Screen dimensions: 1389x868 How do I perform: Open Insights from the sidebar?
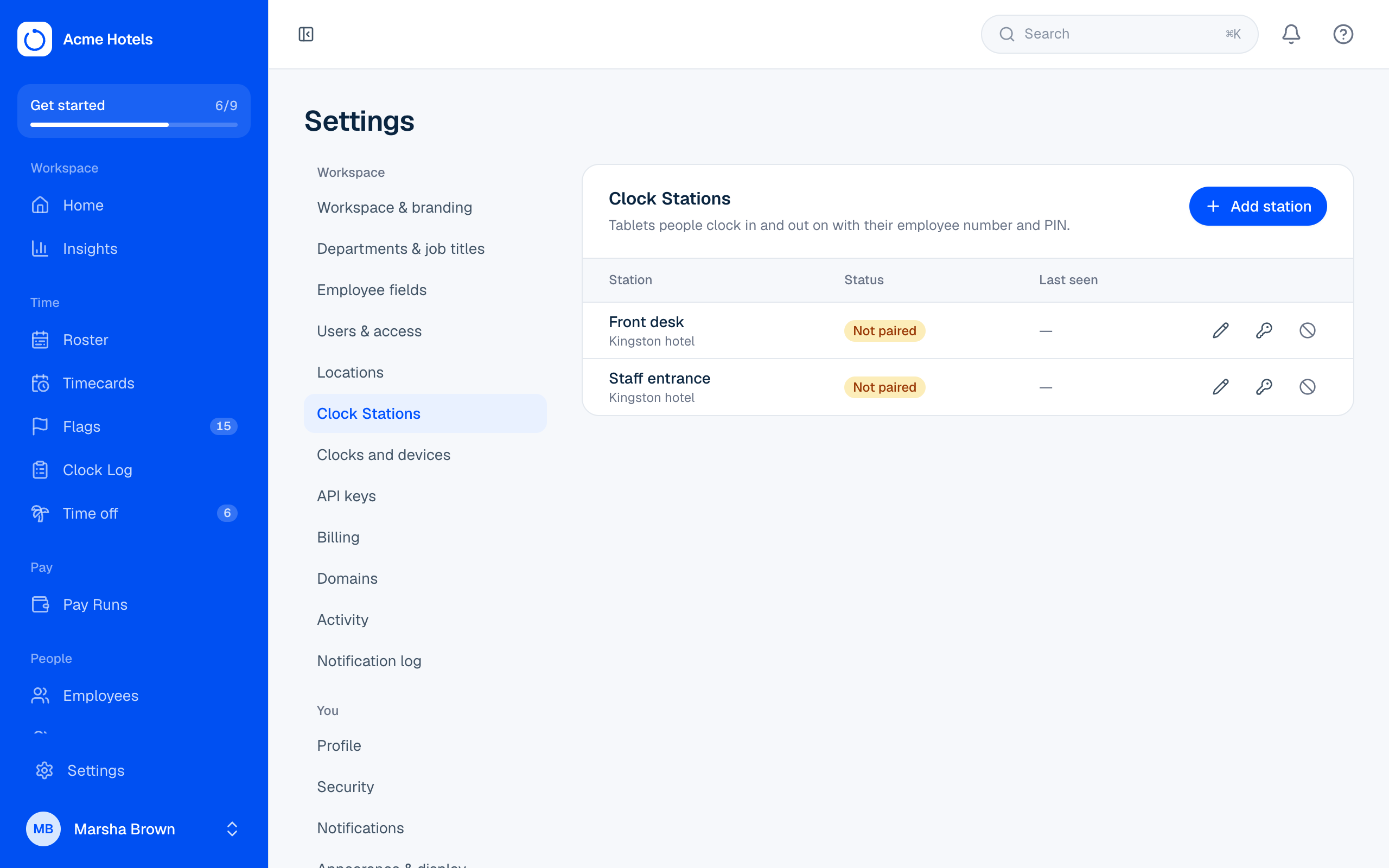pyautogui.click(x=133, y=248)
